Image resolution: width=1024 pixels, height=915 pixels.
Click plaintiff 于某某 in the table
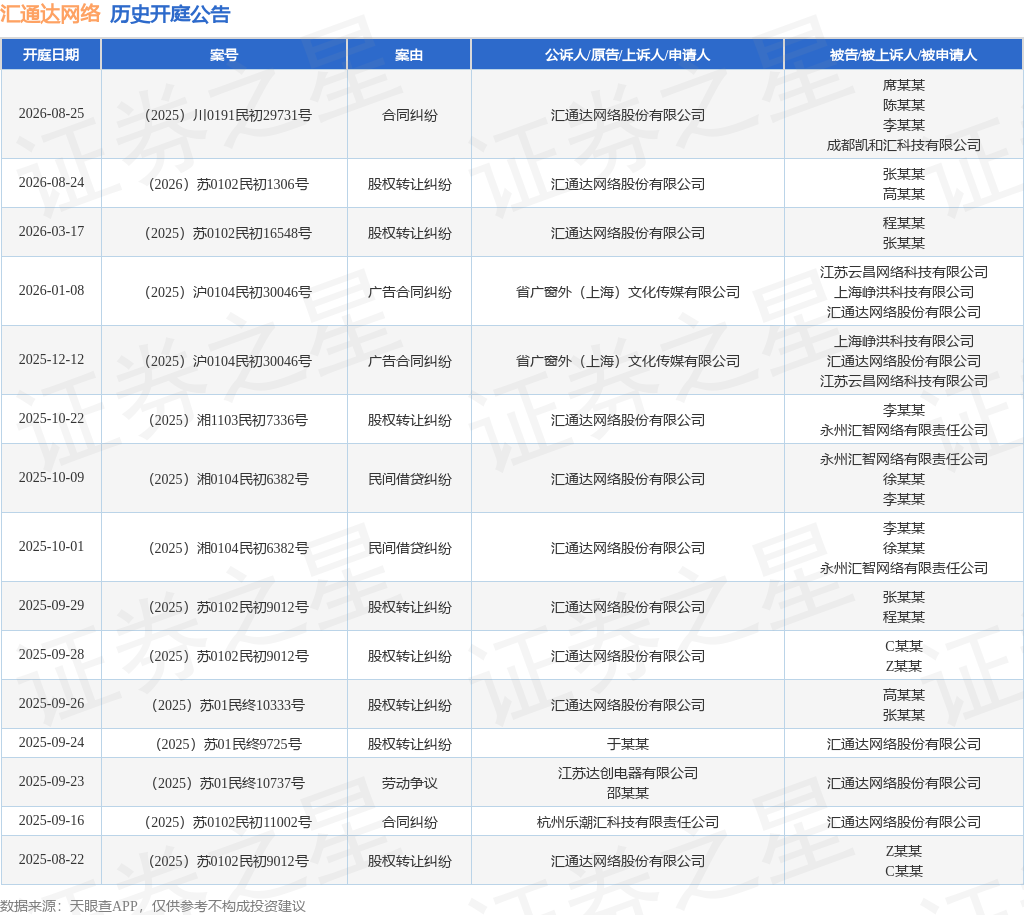coord(628,744)
